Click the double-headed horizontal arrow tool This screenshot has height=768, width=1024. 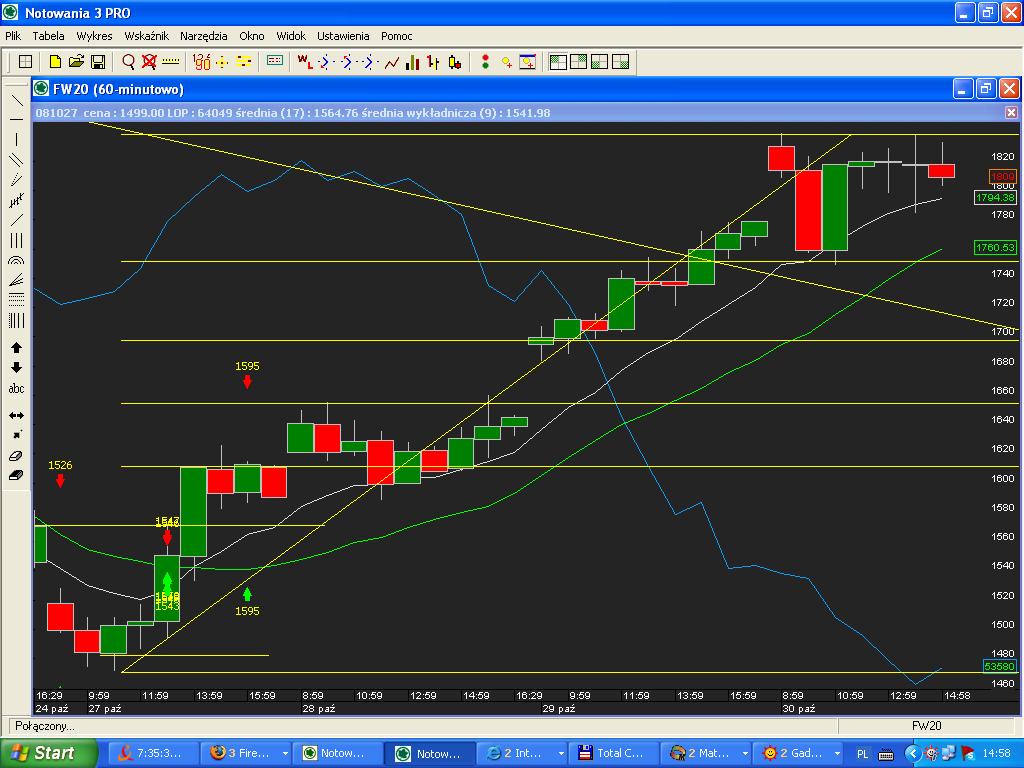pyautogui.click(x=16, y=415)
